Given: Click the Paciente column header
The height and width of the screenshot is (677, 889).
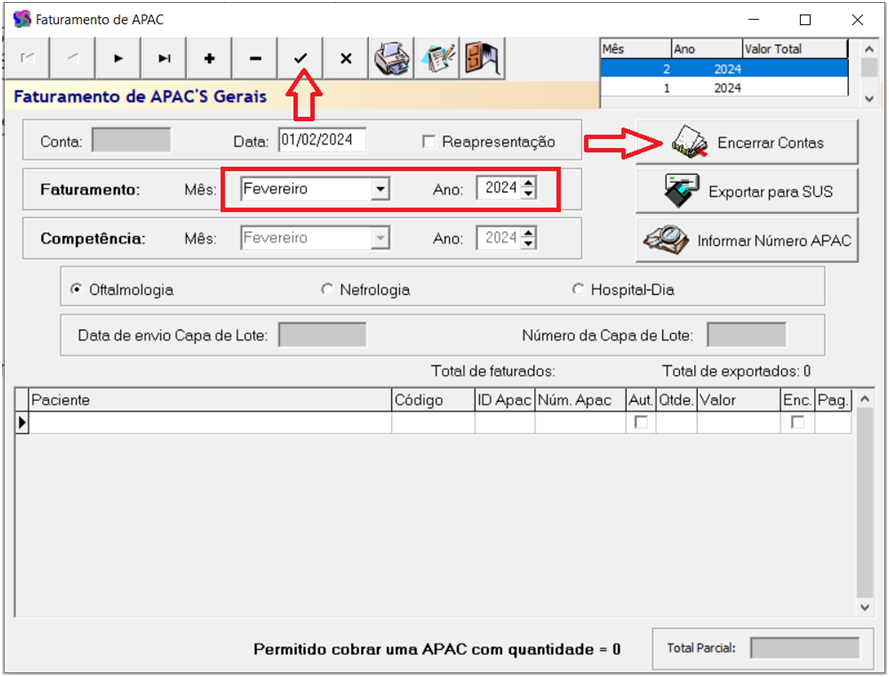Looking at the screenshot, I should 210,400.
